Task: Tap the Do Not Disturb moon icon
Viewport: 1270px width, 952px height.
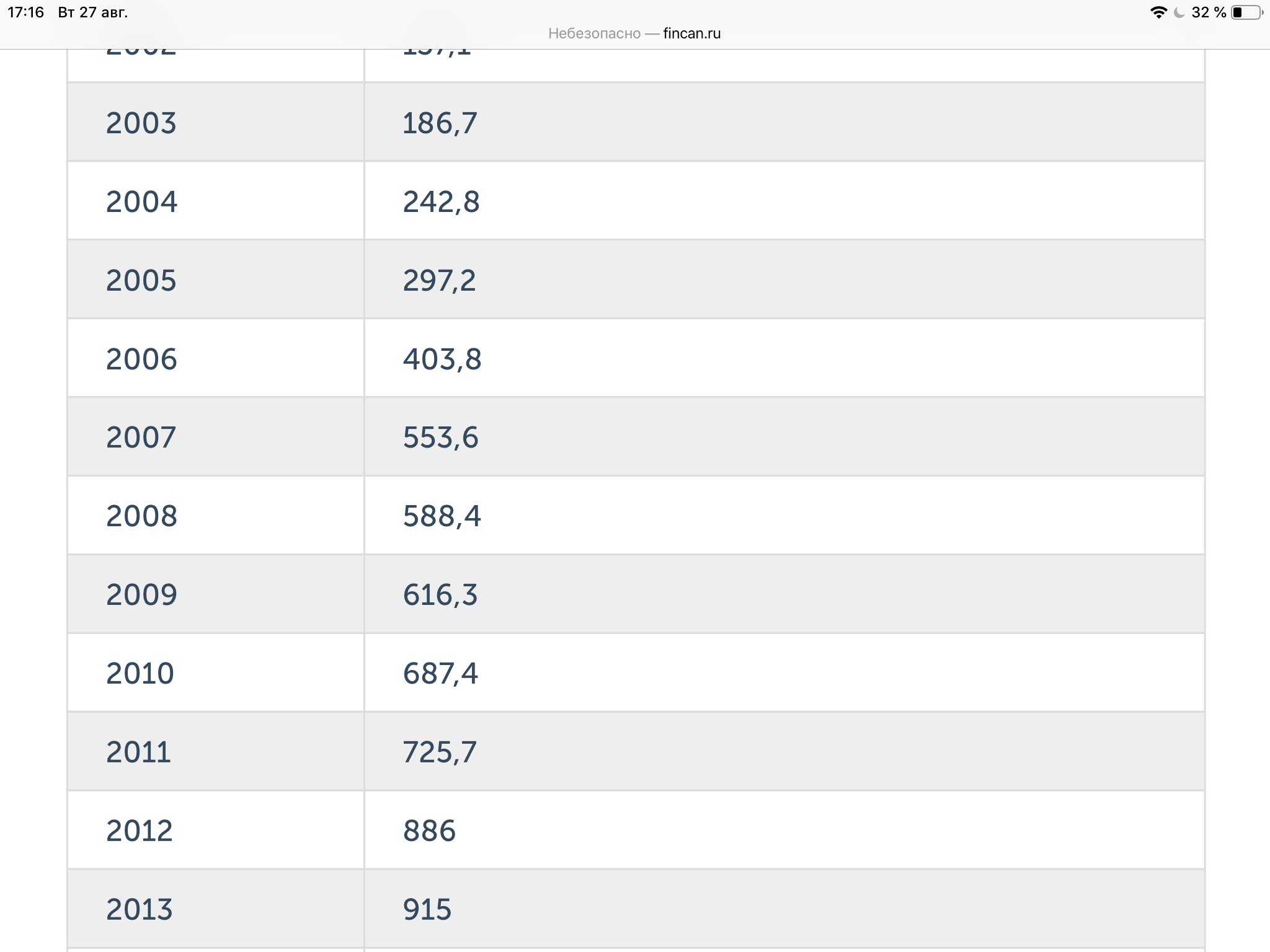Action: tap(1179, 12)
